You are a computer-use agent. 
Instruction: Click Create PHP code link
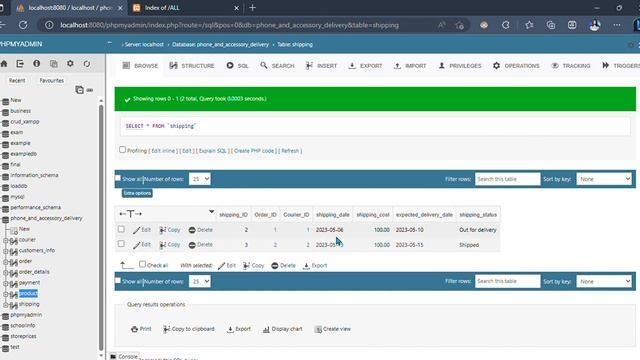[253, 151]
